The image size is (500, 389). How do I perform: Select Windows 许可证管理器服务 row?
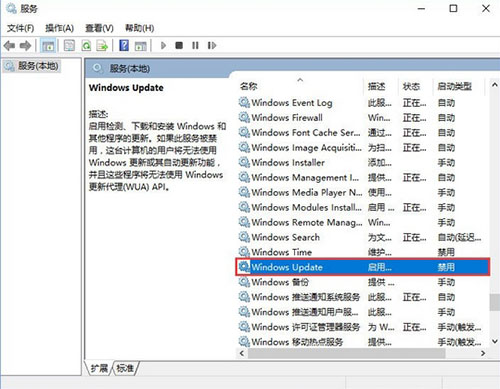click(362, 327)
